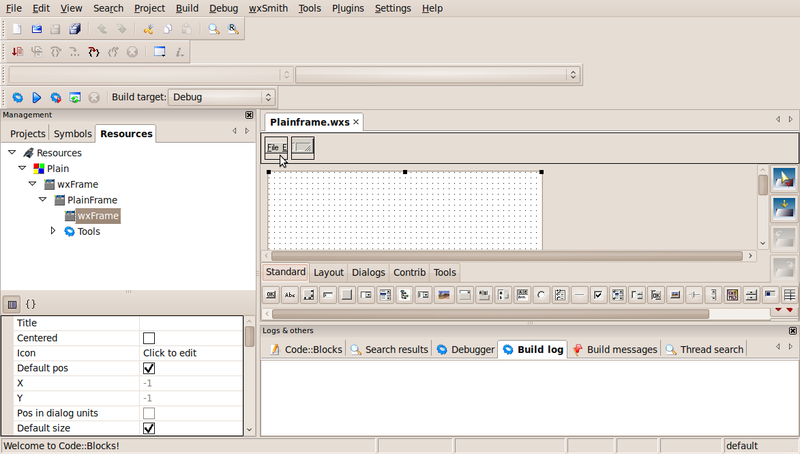
Task: Click the Build gear icon
Action: [17, 97]
